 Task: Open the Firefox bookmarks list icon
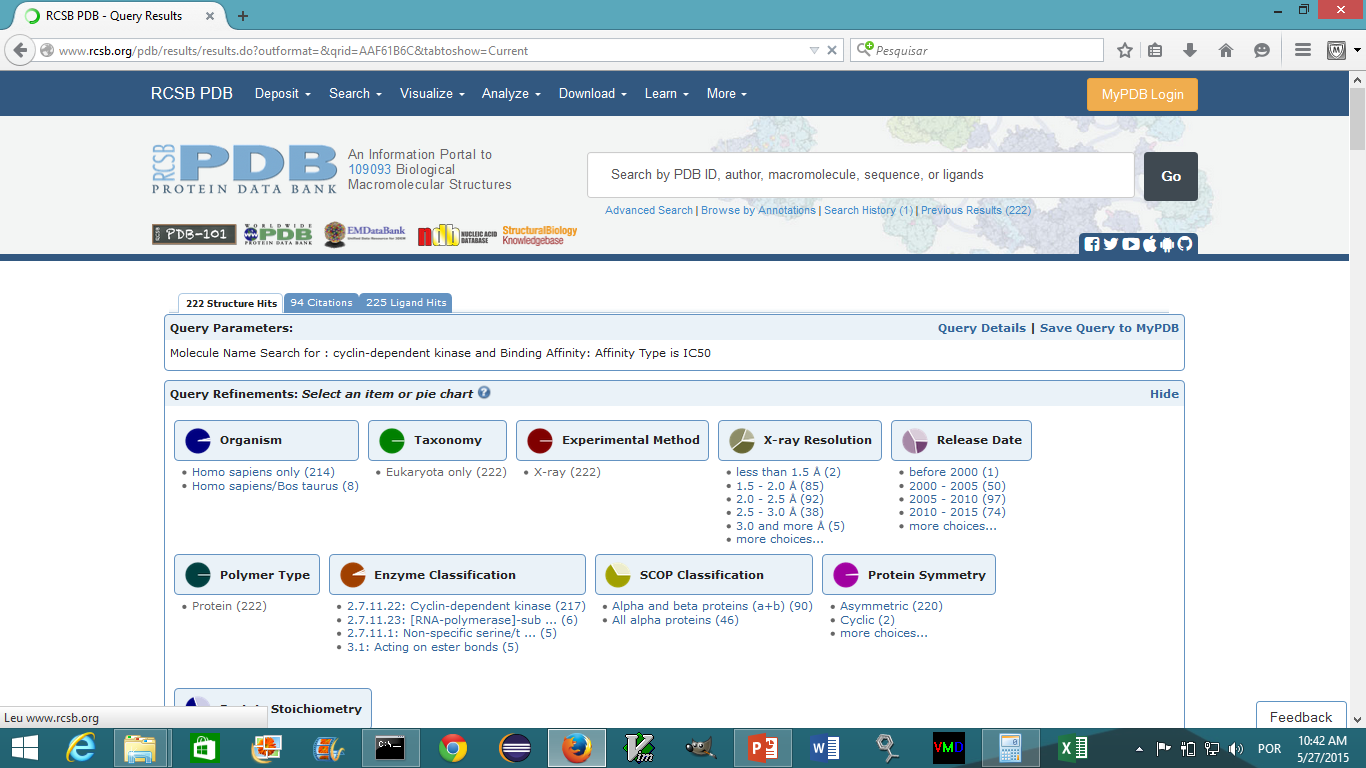pos(1155,50)
